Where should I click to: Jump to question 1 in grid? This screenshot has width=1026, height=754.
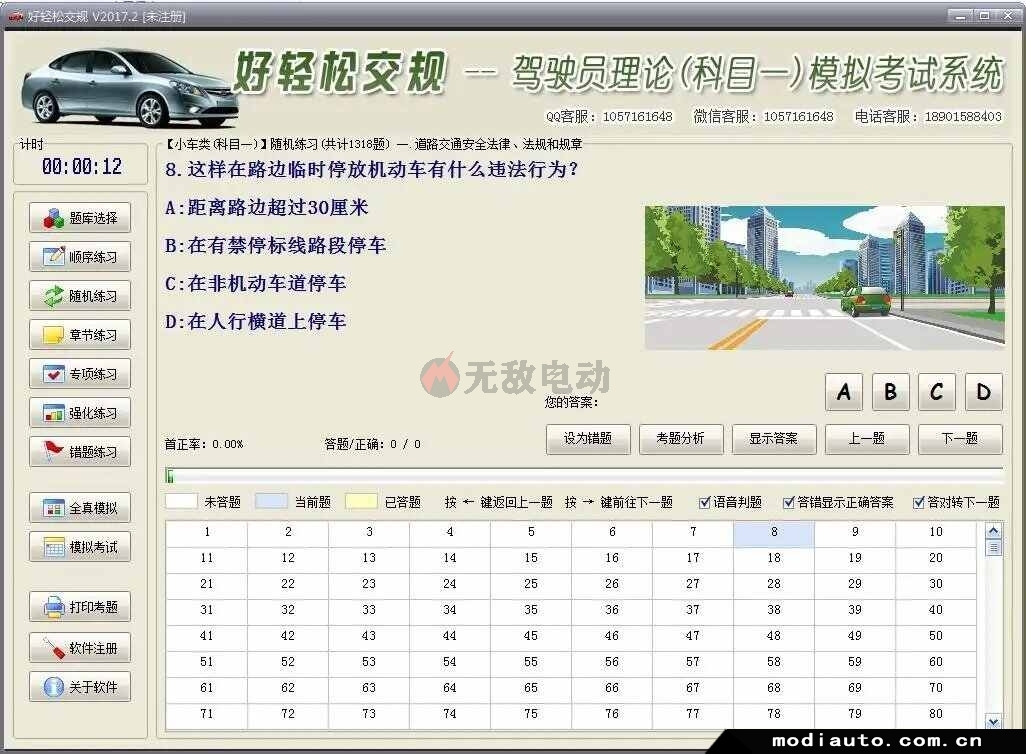[x=207, y=532]
